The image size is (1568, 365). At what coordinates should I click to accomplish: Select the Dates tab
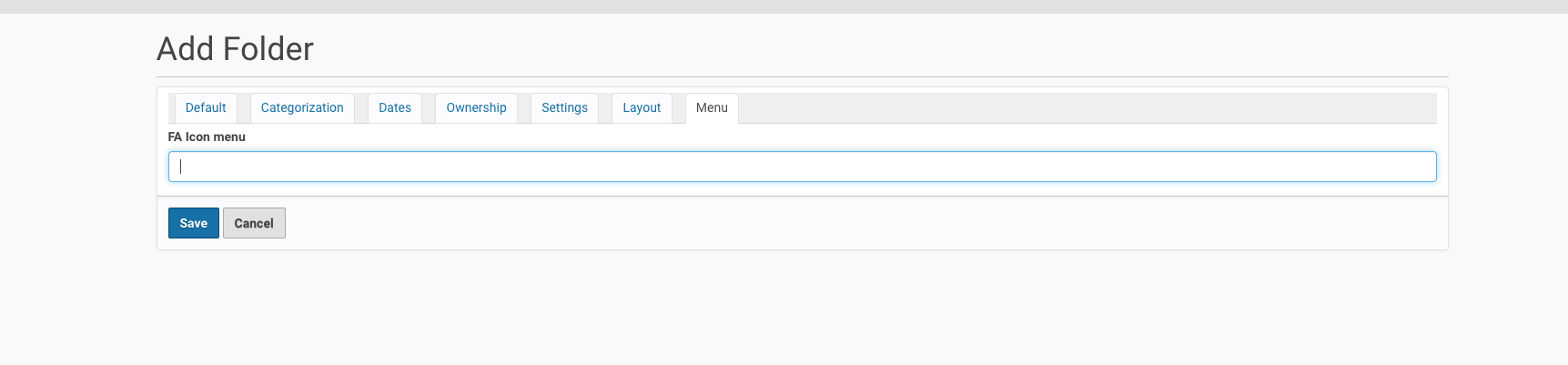click(x=395, y=107)
